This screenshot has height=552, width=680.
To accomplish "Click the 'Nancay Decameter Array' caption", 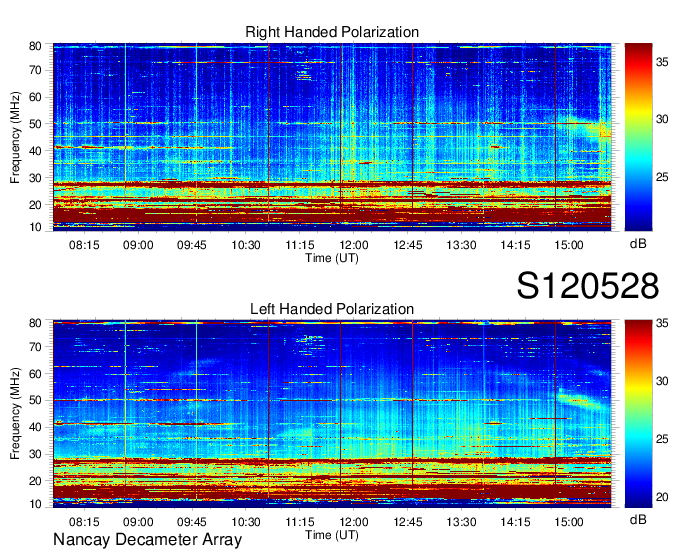I will (147, 540).
